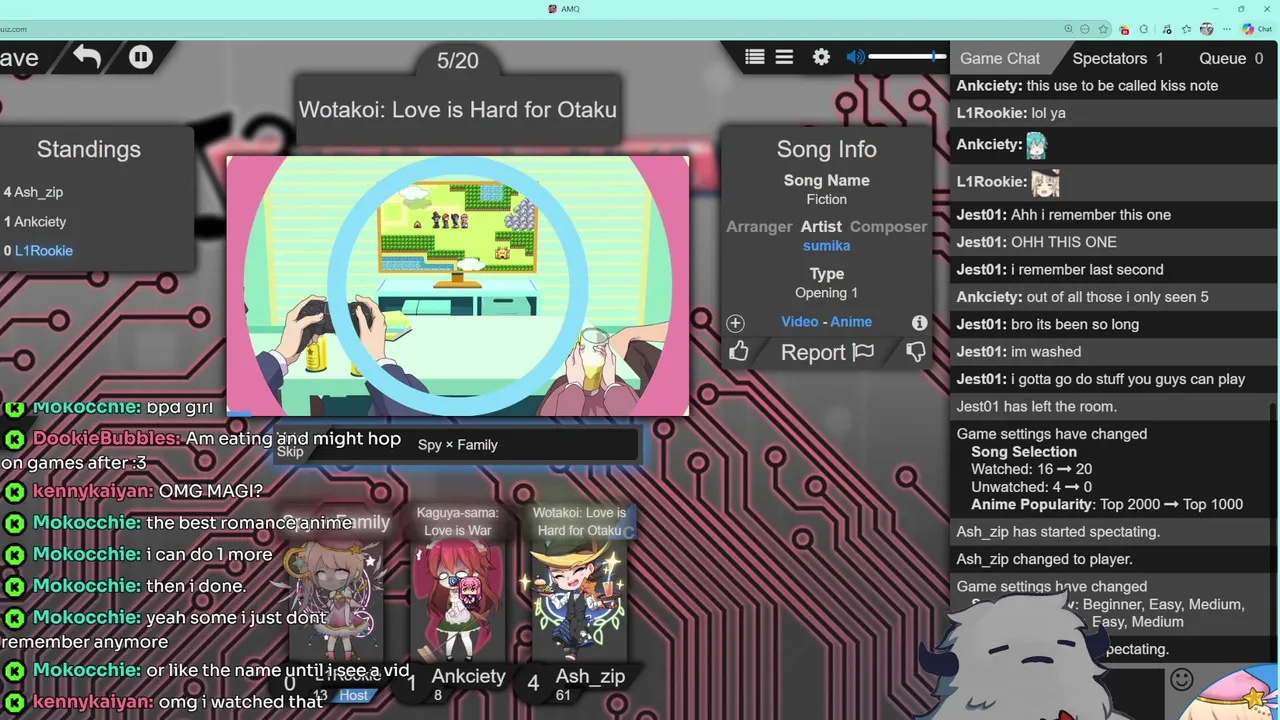Click the 'Jest01 has left the room.' message
Screen dimensions: 1280x720
tap(1037, 407)
